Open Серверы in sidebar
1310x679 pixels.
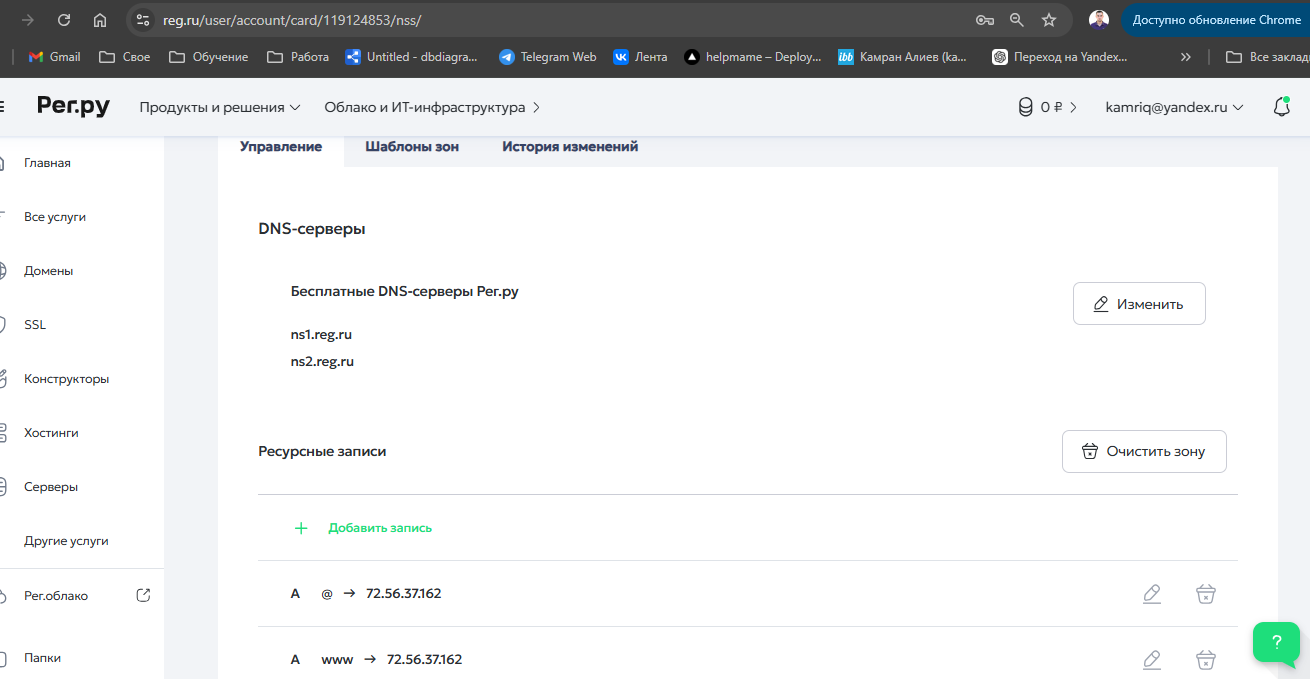coord(51,487)
